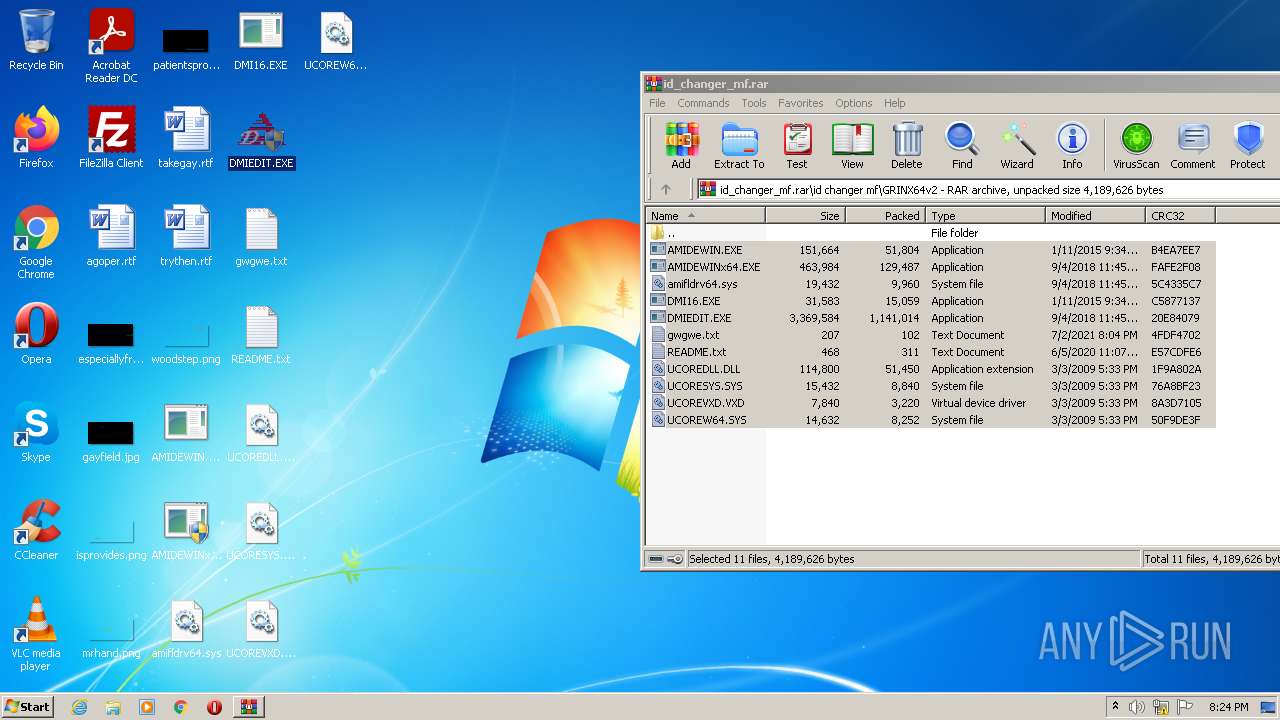1280x720 pixels.
Task: Show hidden system tray icons
Action: [1116, 707]
